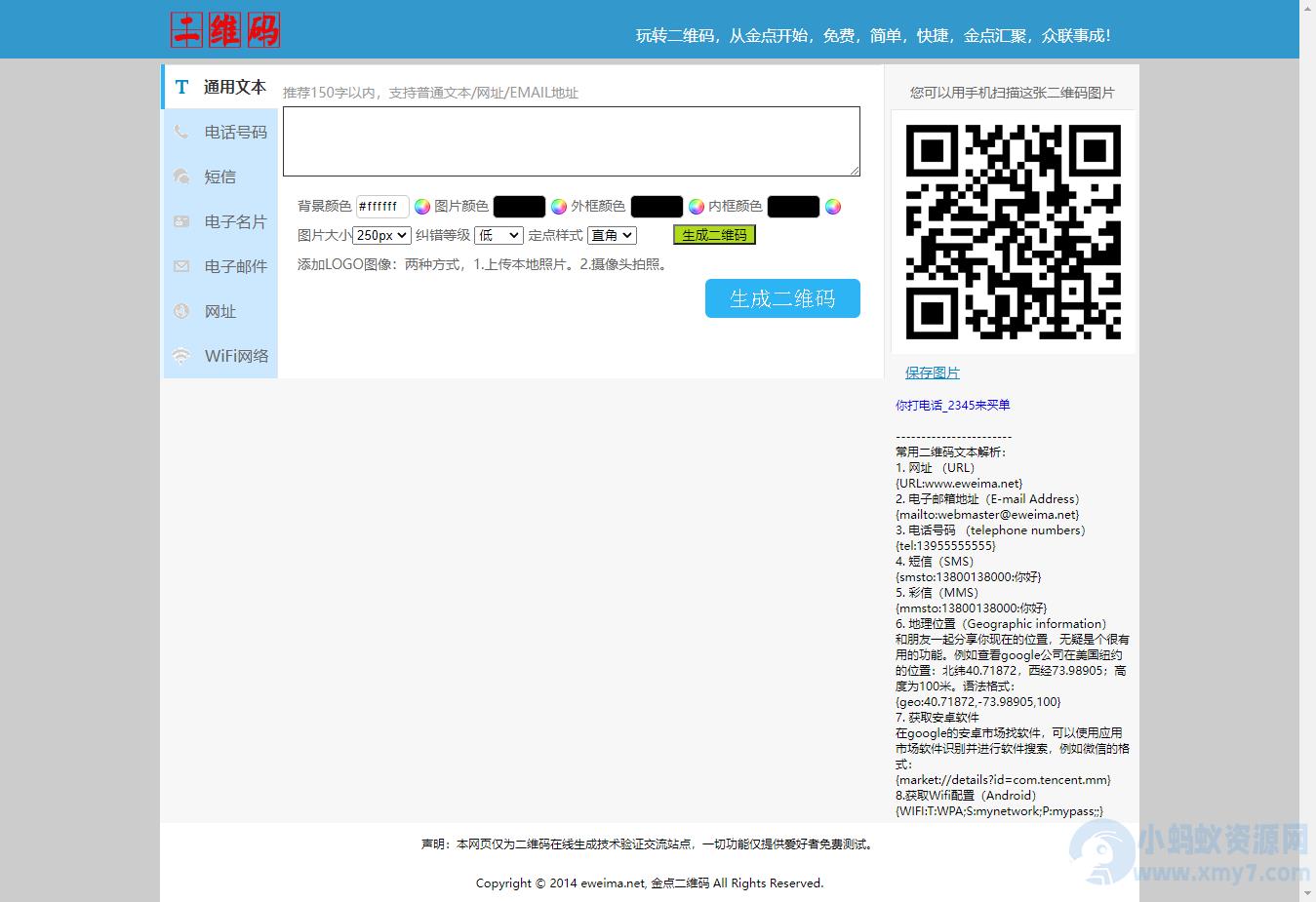Viewport: 1316px width, 902px height.
Task: Switch to the 电子邮件 tab
Action: (x=220, y=266)
